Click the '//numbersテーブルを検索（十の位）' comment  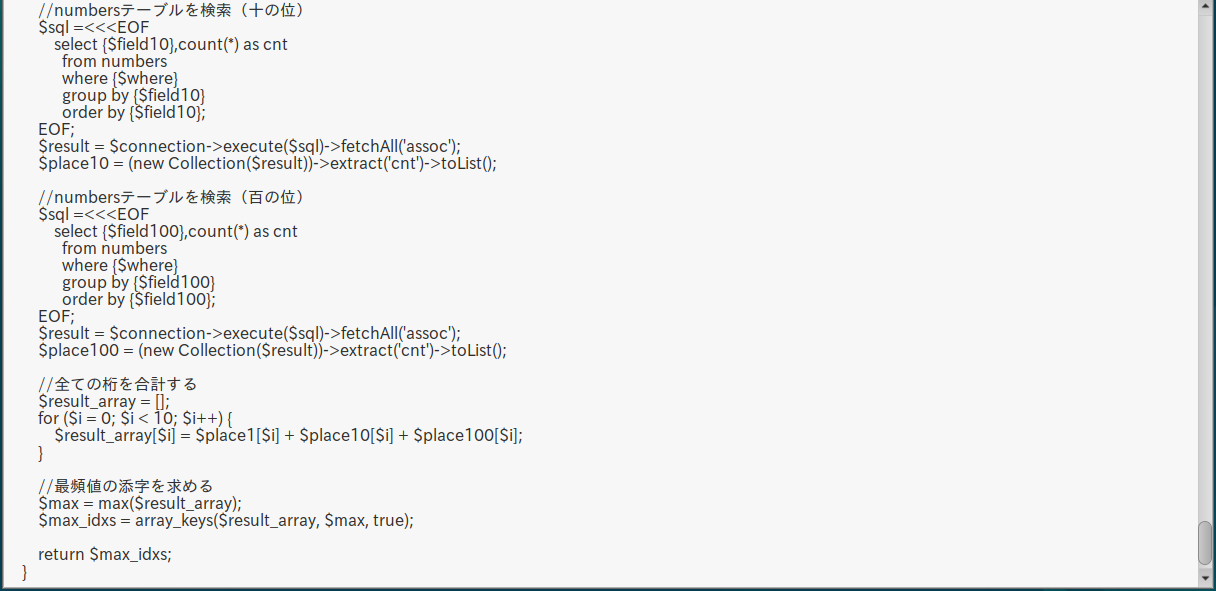171,10
